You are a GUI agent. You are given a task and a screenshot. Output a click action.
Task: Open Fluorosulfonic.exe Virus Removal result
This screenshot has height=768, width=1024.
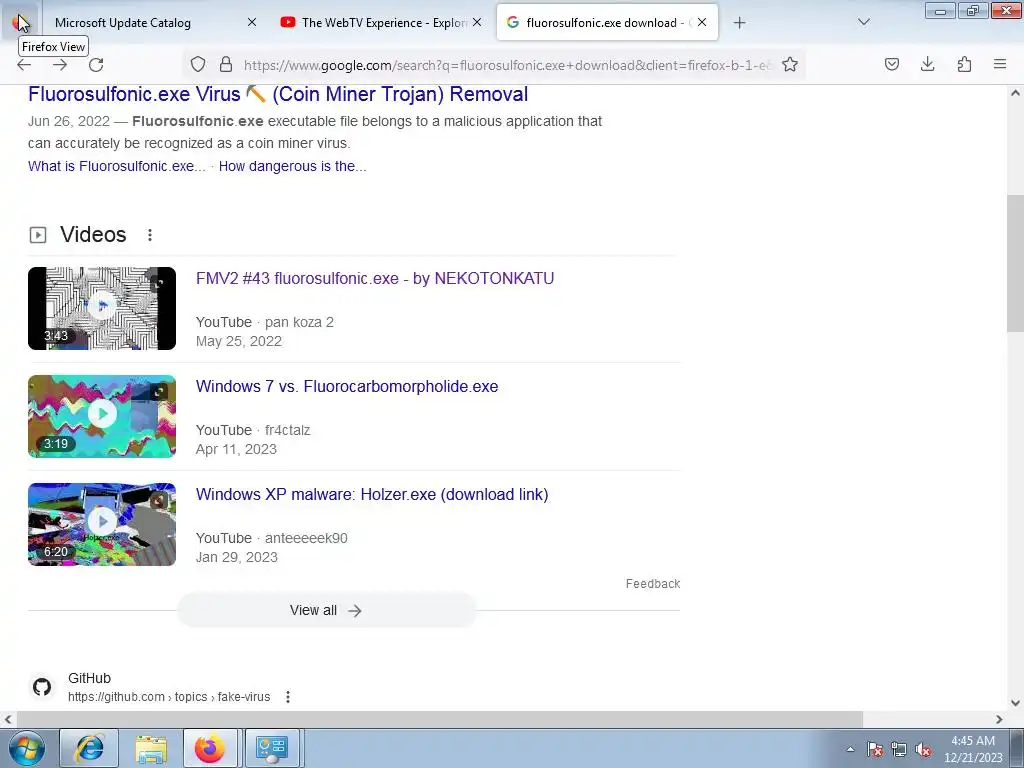[x=278, y=94]
